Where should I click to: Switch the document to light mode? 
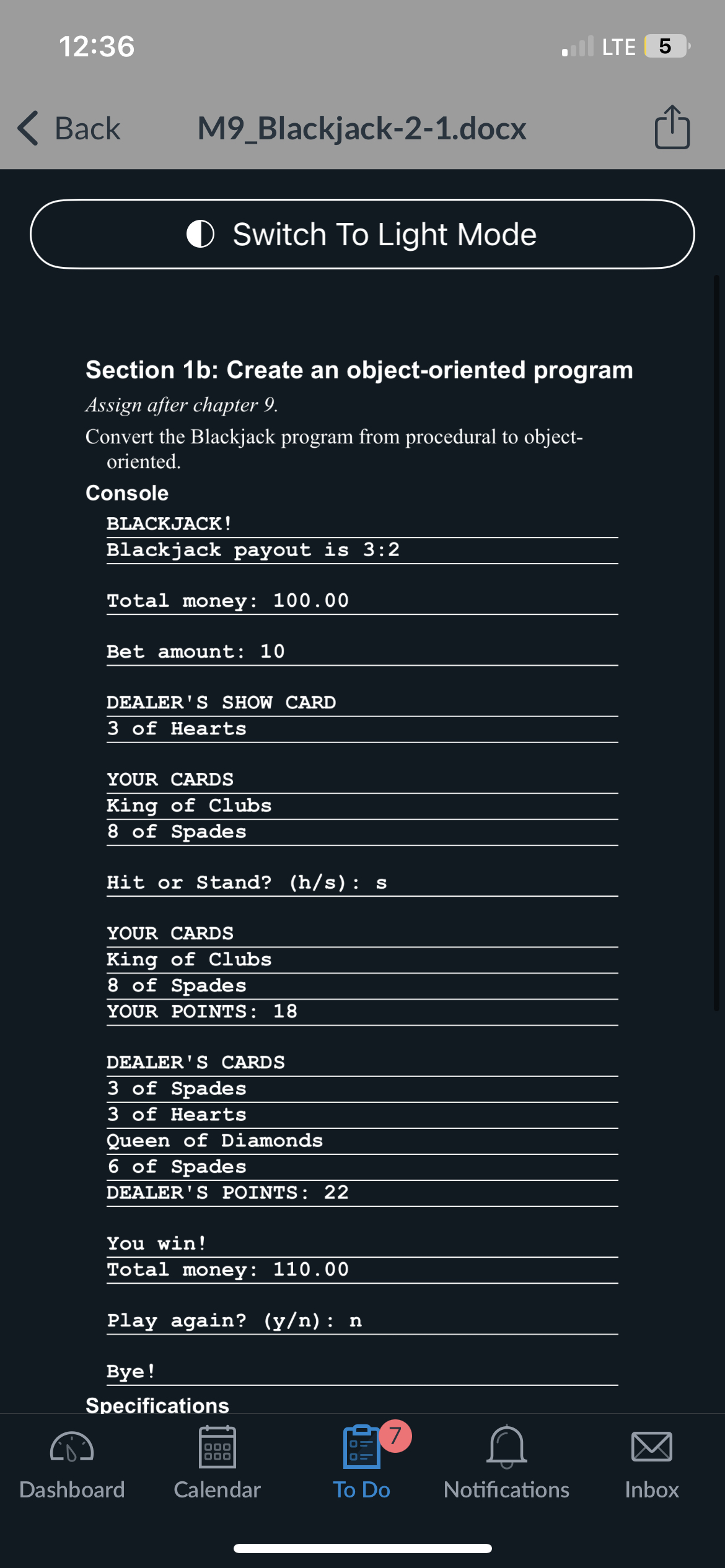[362, 234]
